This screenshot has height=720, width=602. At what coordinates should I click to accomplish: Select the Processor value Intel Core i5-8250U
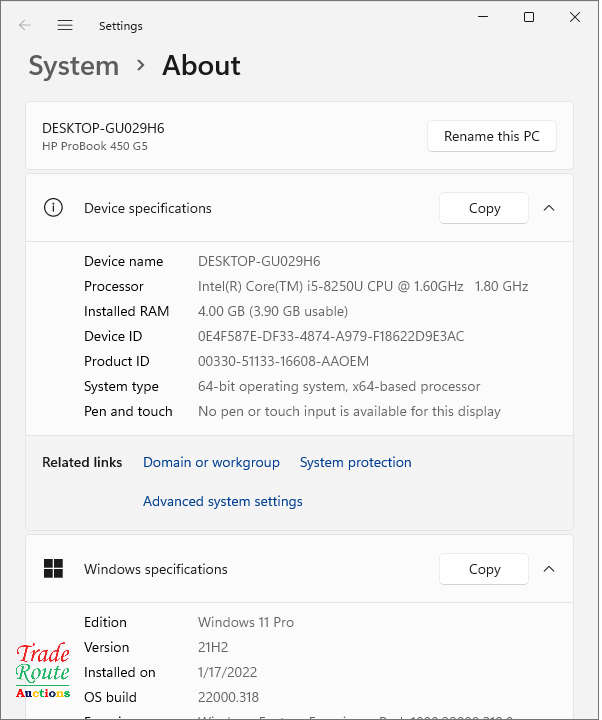363,287
